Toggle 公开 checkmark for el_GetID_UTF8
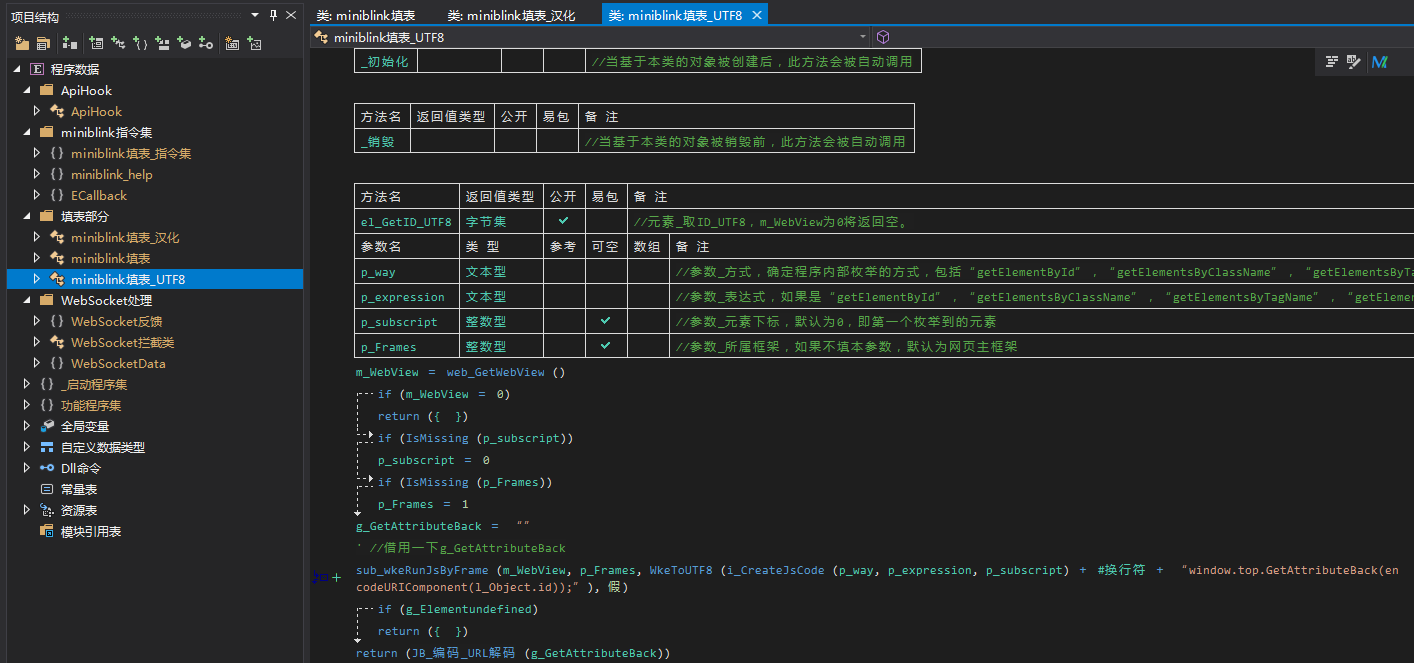Viewport: 1414px width, 663px height. tap(564, 221)
